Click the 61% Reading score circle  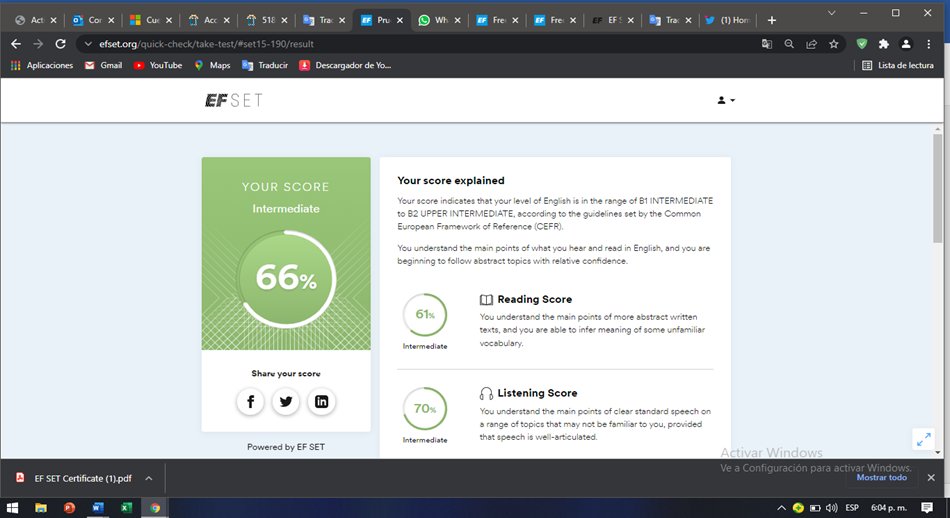point(425,314)
